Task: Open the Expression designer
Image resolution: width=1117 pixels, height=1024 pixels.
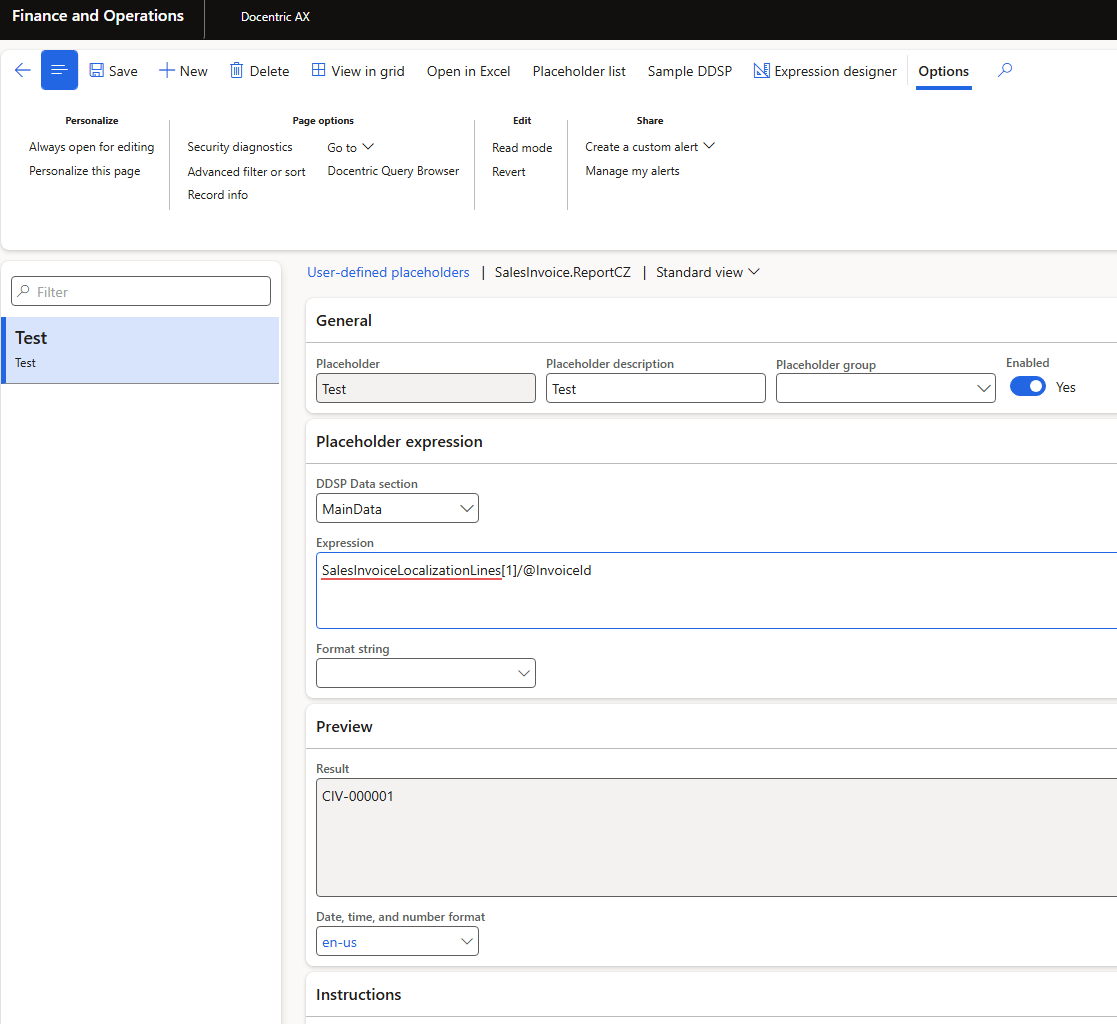Action: tap(825, 71)
